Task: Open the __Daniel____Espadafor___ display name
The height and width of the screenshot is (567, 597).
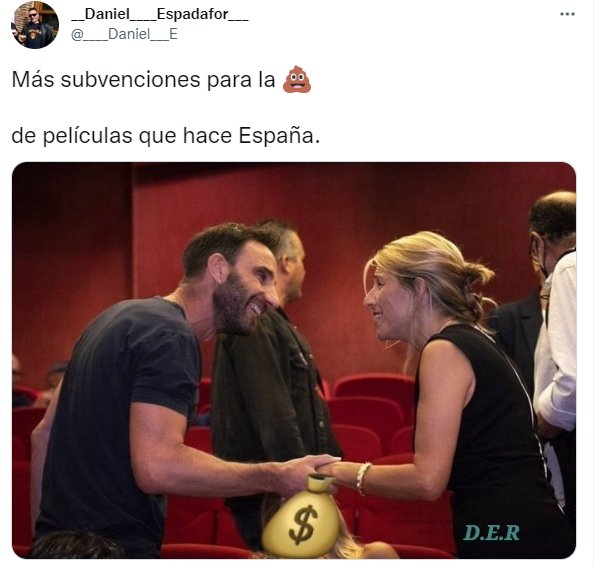Action: (160, 14)
